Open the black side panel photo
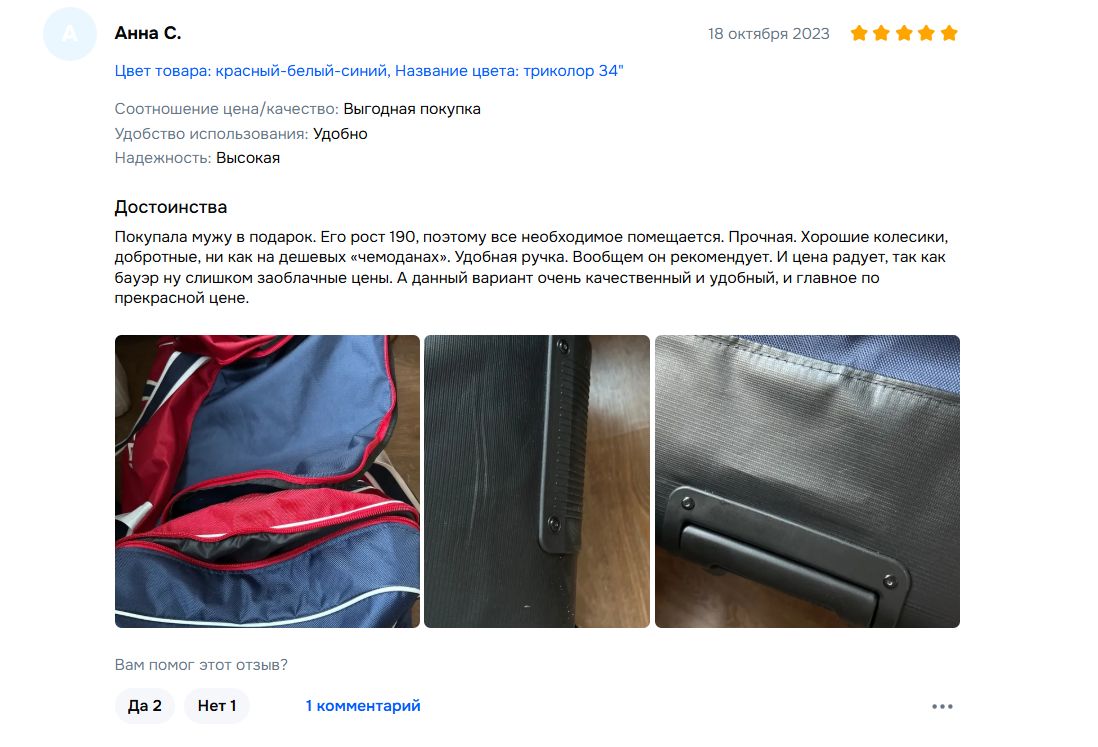The height and width of the screenshot is (747, 1098). click(537, 482)
